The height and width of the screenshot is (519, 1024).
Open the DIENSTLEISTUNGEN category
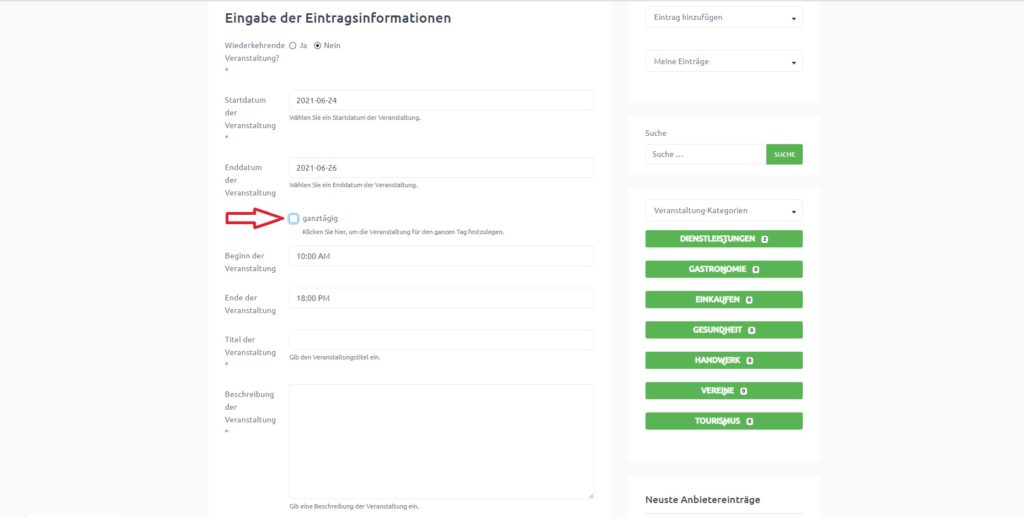[724, 239]
